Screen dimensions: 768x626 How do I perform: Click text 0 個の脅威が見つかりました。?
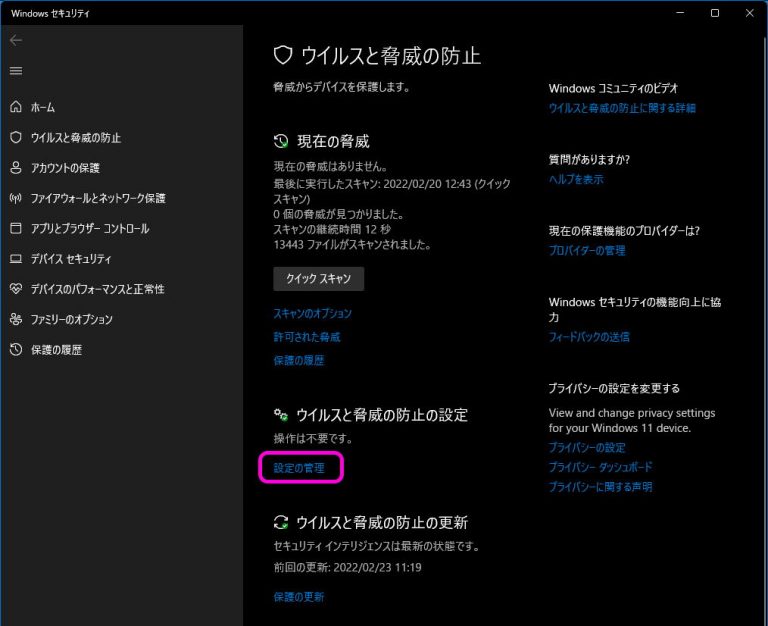pos(338,214)
